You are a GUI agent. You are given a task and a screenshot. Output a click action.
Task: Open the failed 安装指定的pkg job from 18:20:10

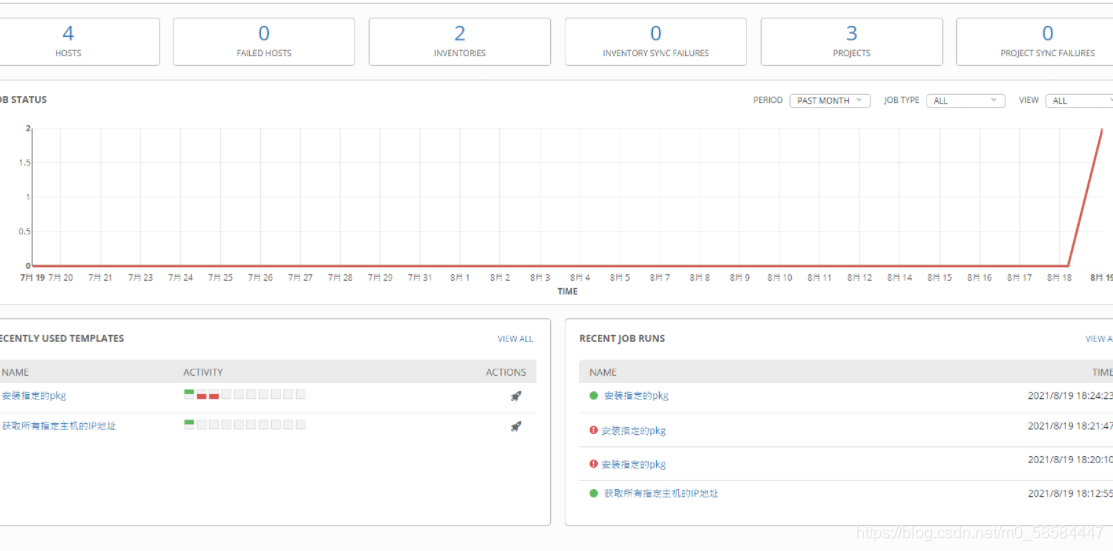[633, 464]
